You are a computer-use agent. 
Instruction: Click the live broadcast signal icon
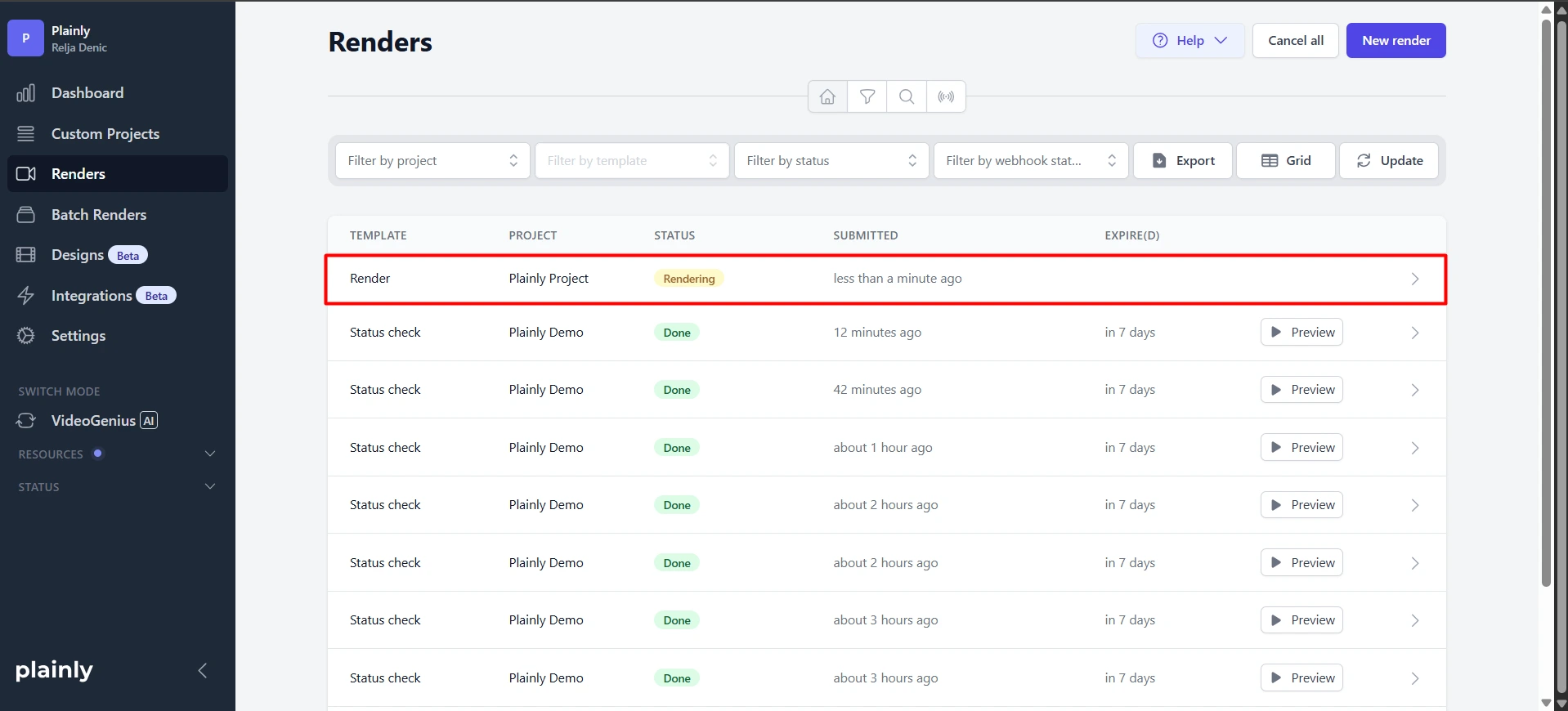coord(946,96)
